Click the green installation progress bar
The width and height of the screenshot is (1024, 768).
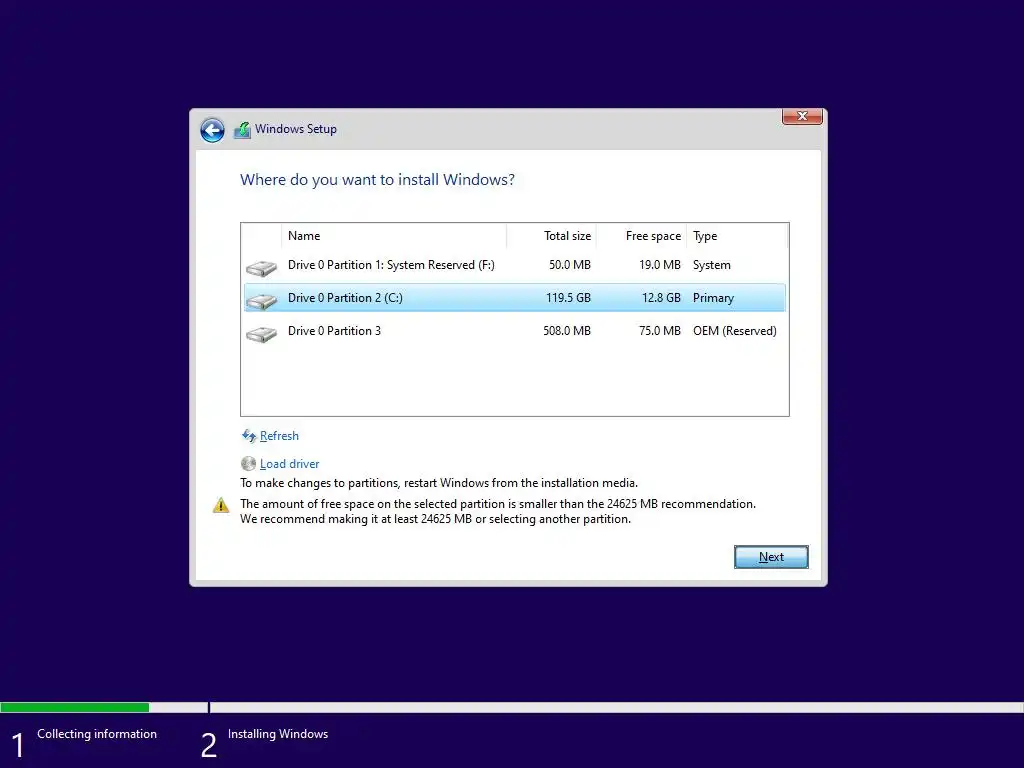(x=74, y=707)
